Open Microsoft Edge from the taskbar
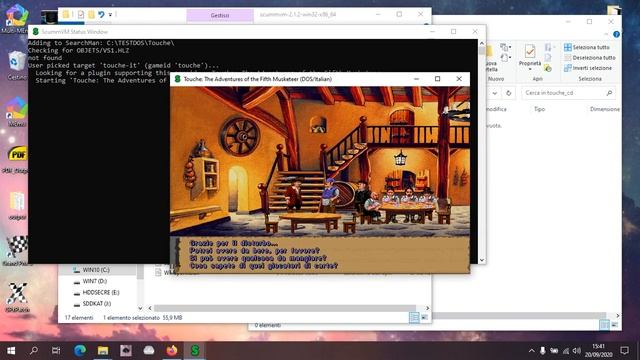 pos(80,350)
